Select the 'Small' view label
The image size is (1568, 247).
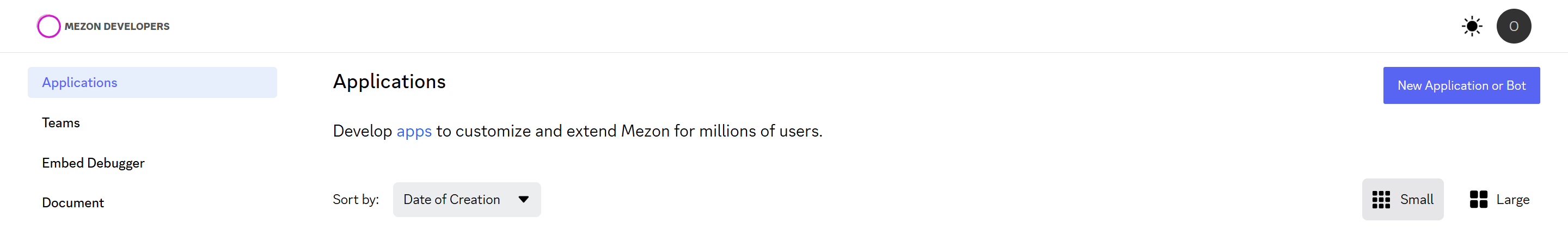(x=1417, y=200)
